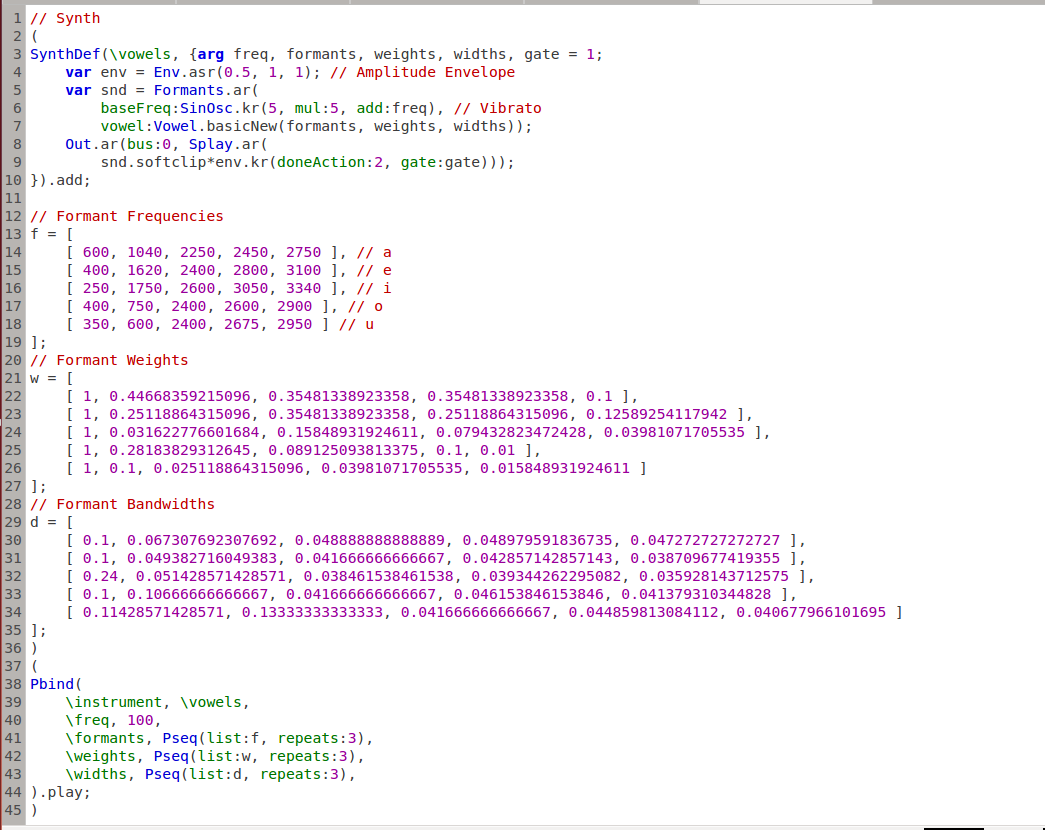This screenshot has width=1045, height=830.
Task: Click the '// Formant Weights' comment
Action: 109,360
